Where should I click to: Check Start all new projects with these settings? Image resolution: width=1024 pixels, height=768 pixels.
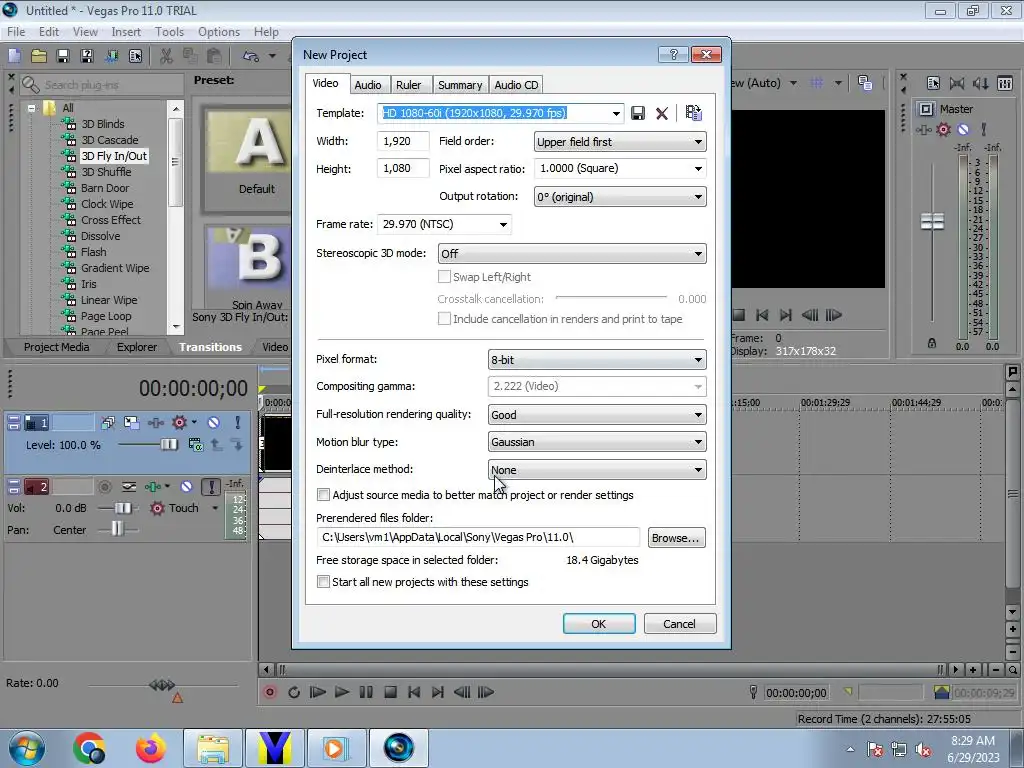click(x=323, y=582)
